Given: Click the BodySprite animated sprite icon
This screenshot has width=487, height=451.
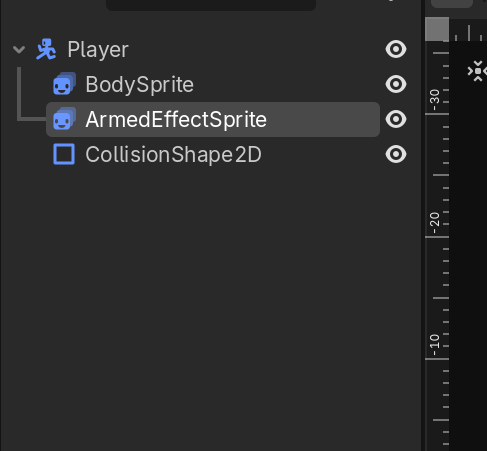Looking at the screenshot, I should click(x=64, y=84).
